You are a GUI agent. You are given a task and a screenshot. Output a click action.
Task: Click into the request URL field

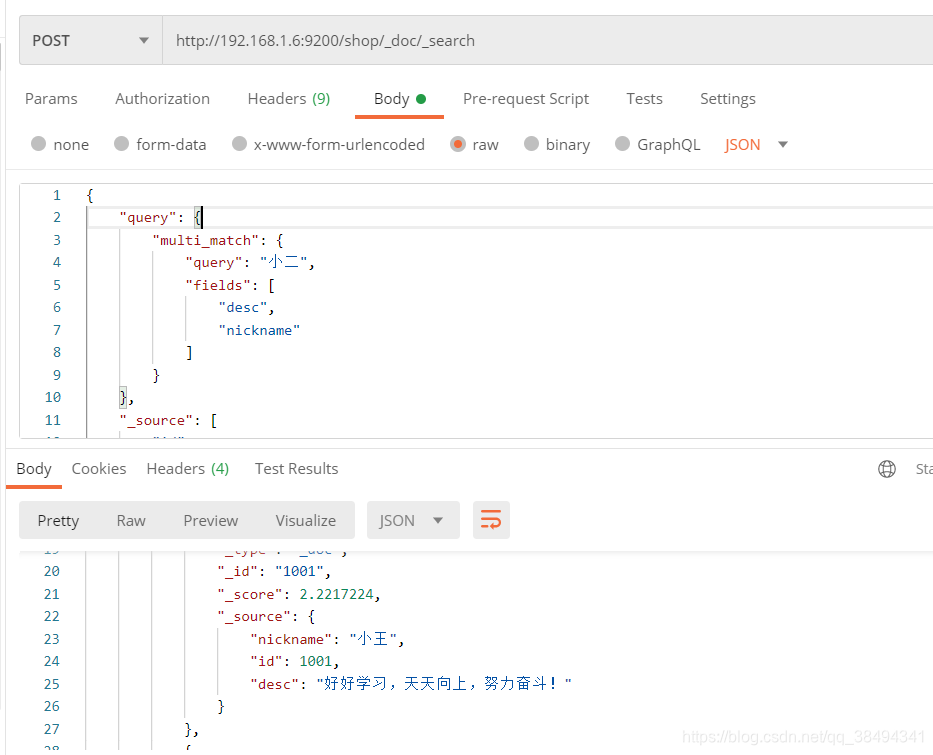[540, 41]
